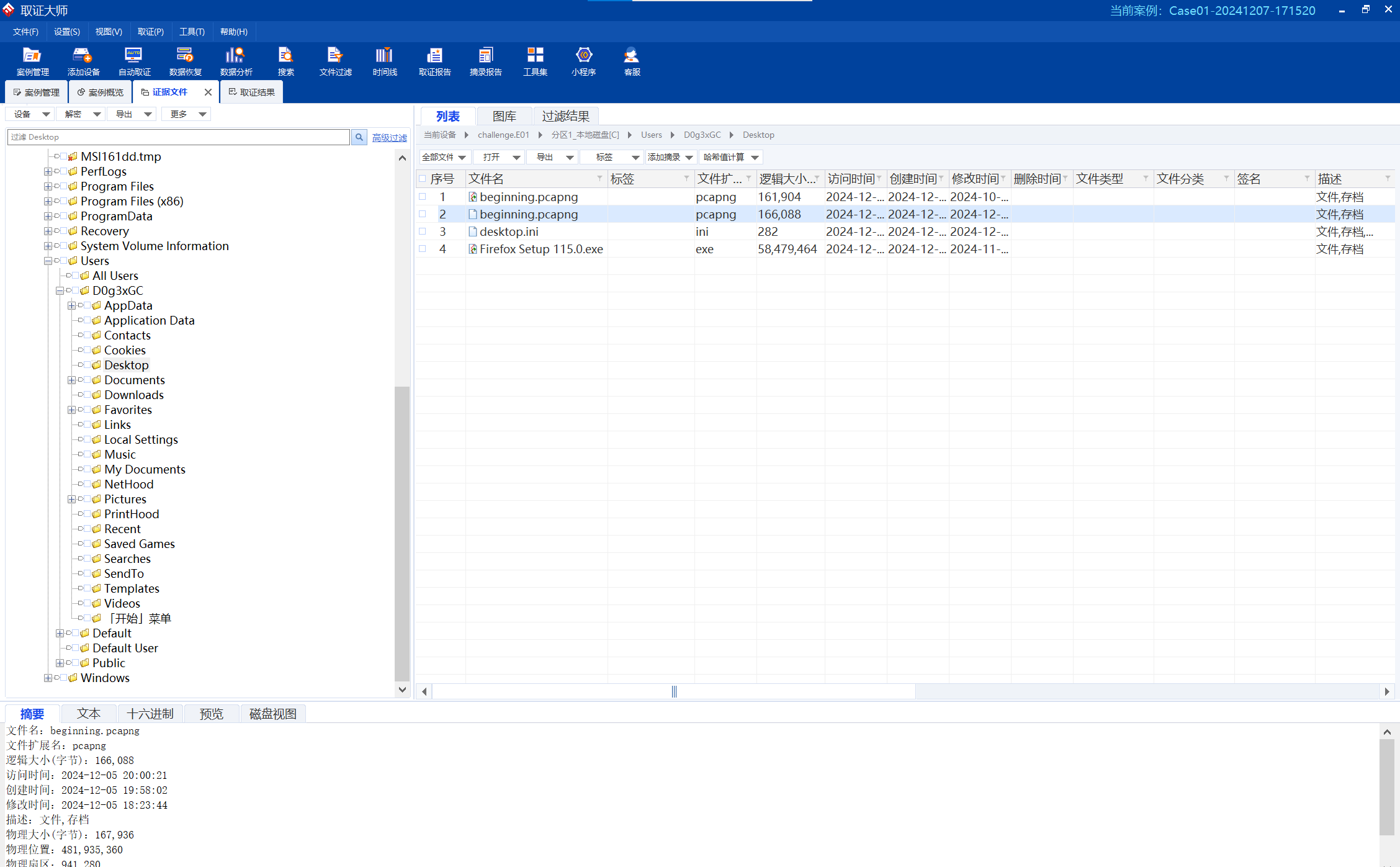Start 自动取证 from the toolbar
Viewport: 1400px width, 867px height.
[x=134, y=61]
